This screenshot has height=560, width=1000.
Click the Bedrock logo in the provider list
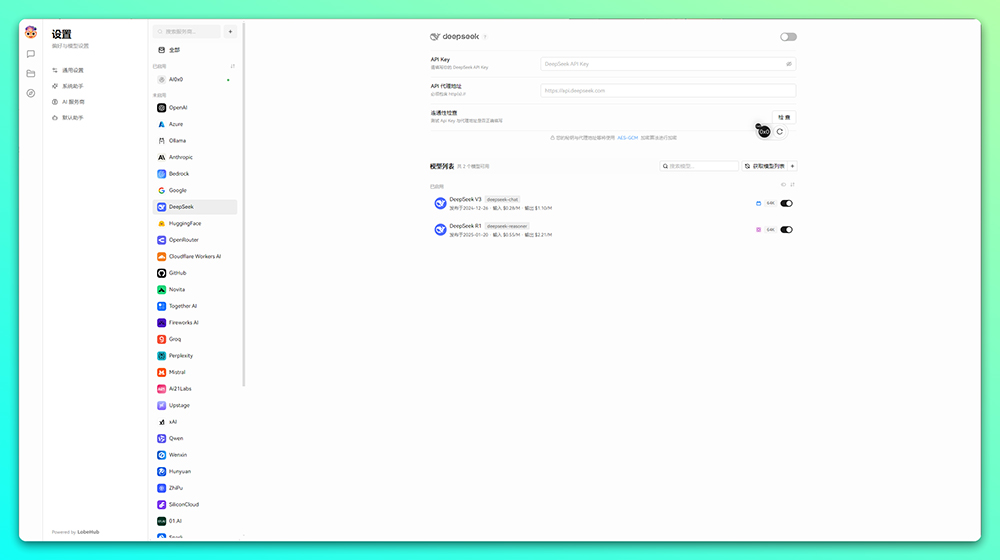161,174
